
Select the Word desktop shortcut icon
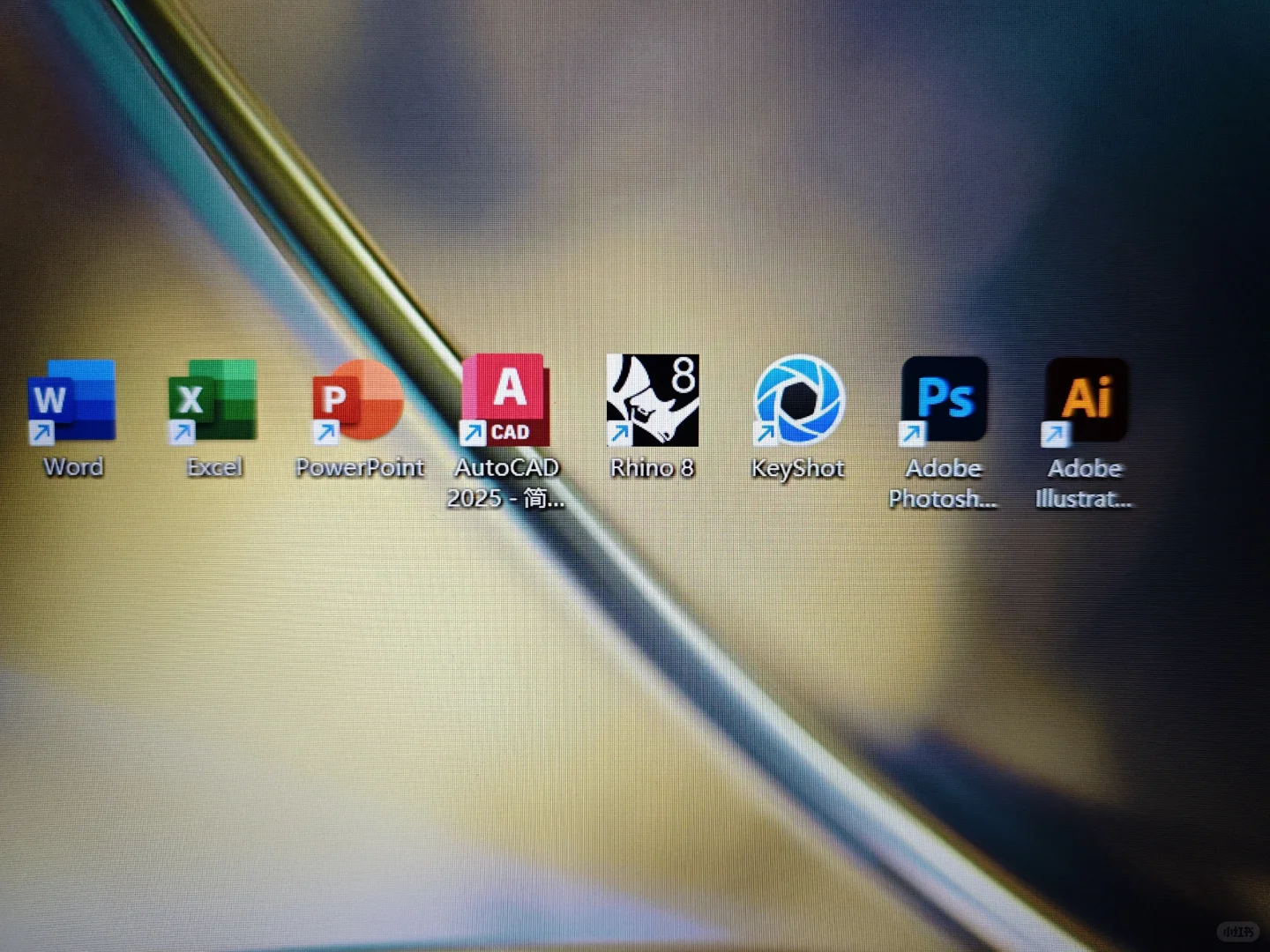click(72, 400)
